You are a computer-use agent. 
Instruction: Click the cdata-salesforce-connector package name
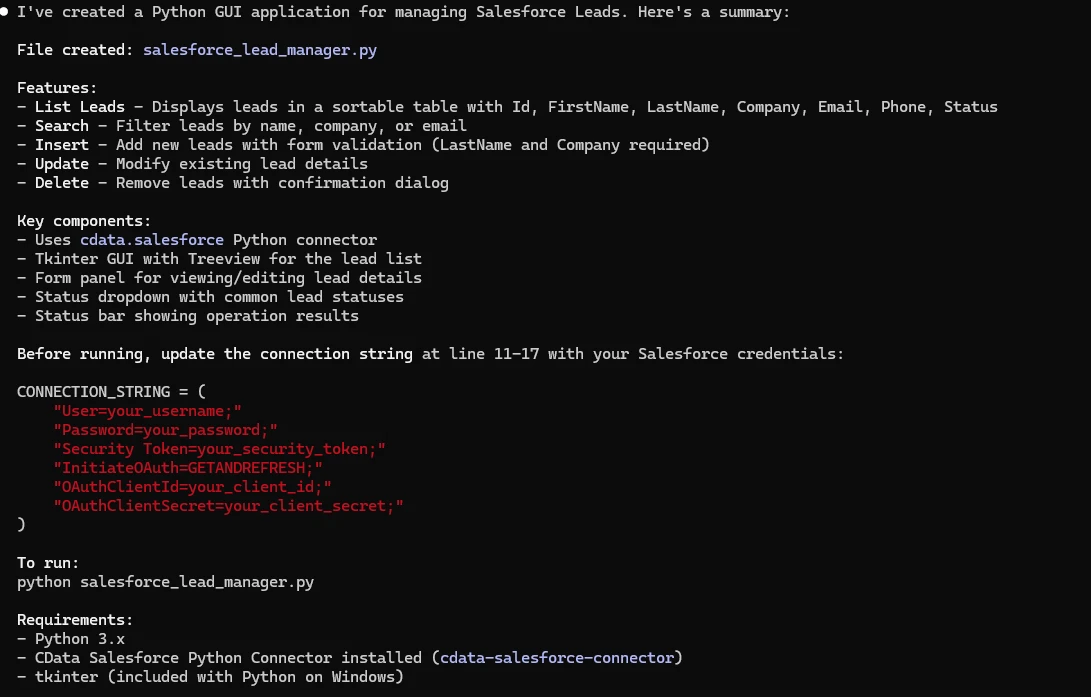click(x=558, y=658)
